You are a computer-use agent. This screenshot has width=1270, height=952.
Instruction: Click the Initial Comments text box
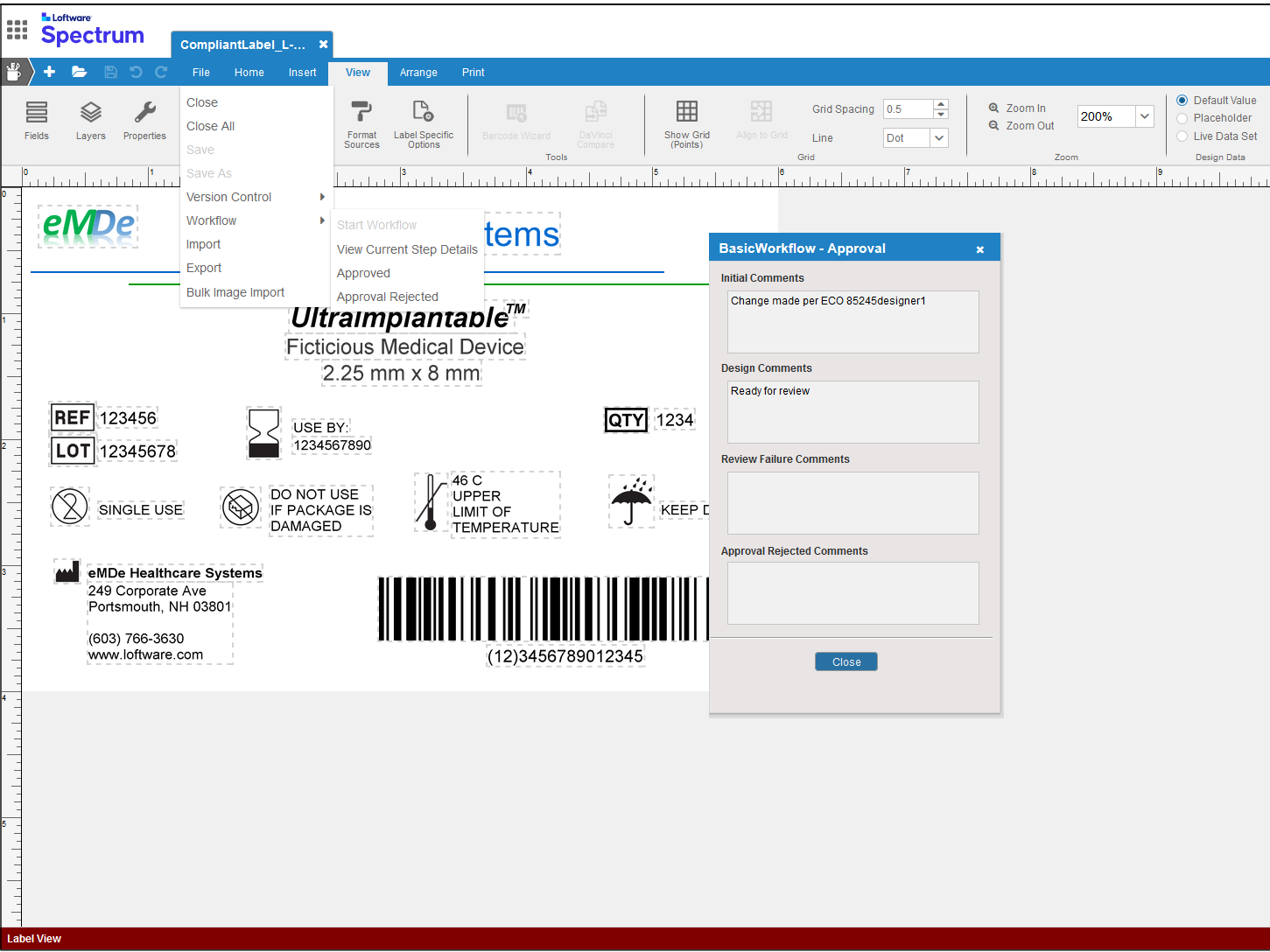(x=853, y=322)
